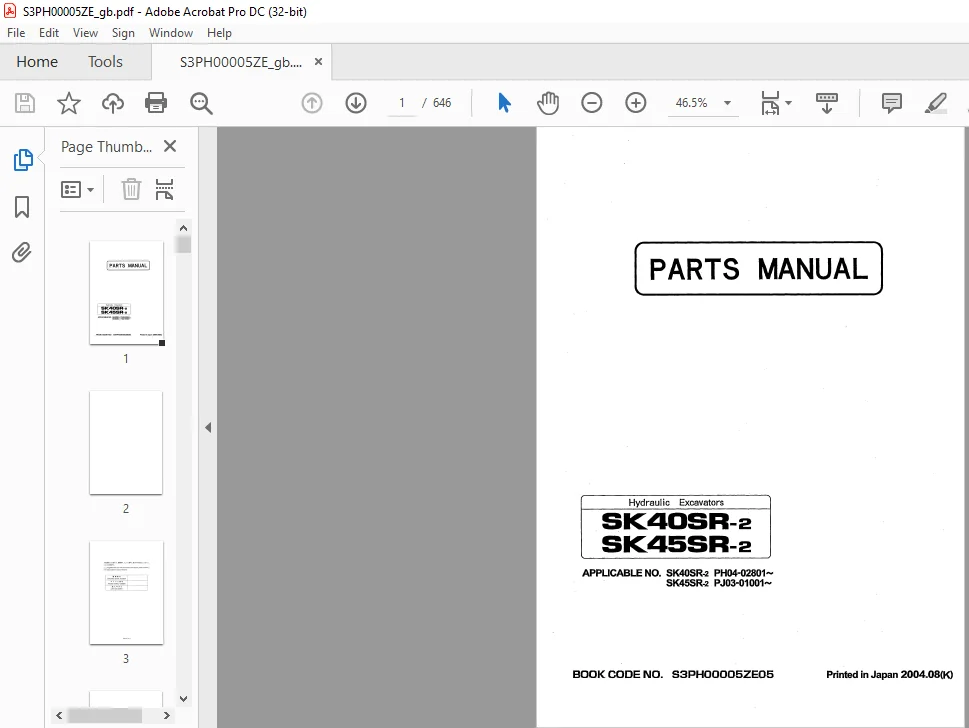Add the file to starred with the star icon
The height and width of the screenshot is (728, 969).
coord(69,103)
